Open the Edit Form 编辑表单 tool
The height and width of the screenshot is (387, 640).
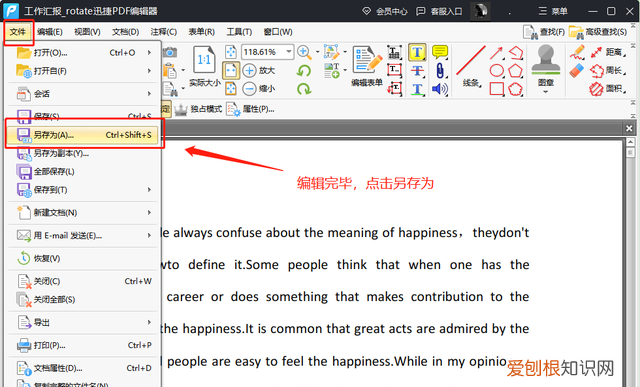click(367, 66)
